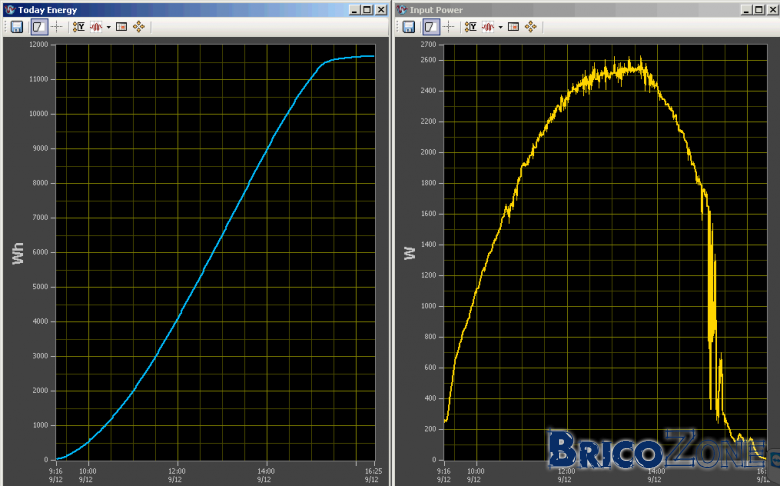Click Y-axis scale icon in Input Power
Screen dimensions: 780x486
(471, 27)
